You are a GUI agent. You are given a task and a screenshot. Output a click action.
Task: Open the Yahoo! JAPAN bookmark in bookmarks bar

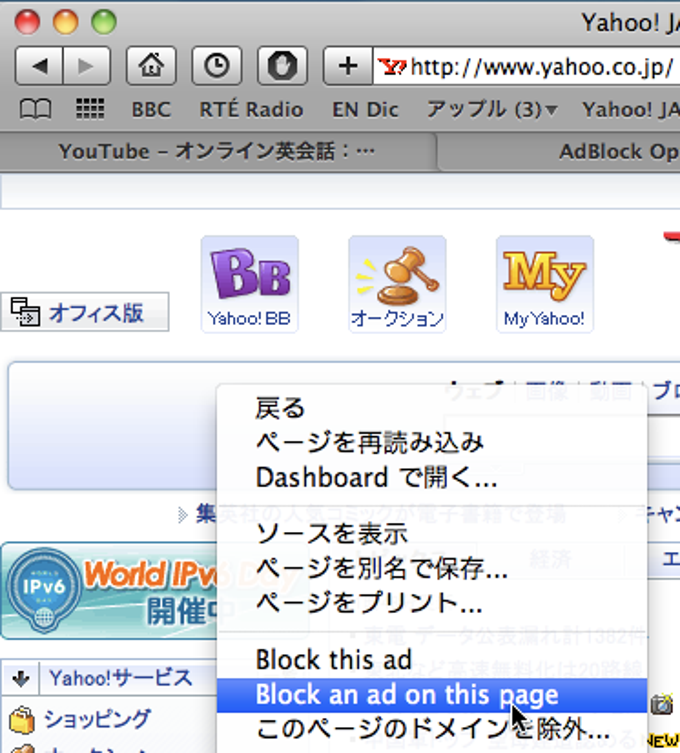pyautogui.click(x=631, y=110)
